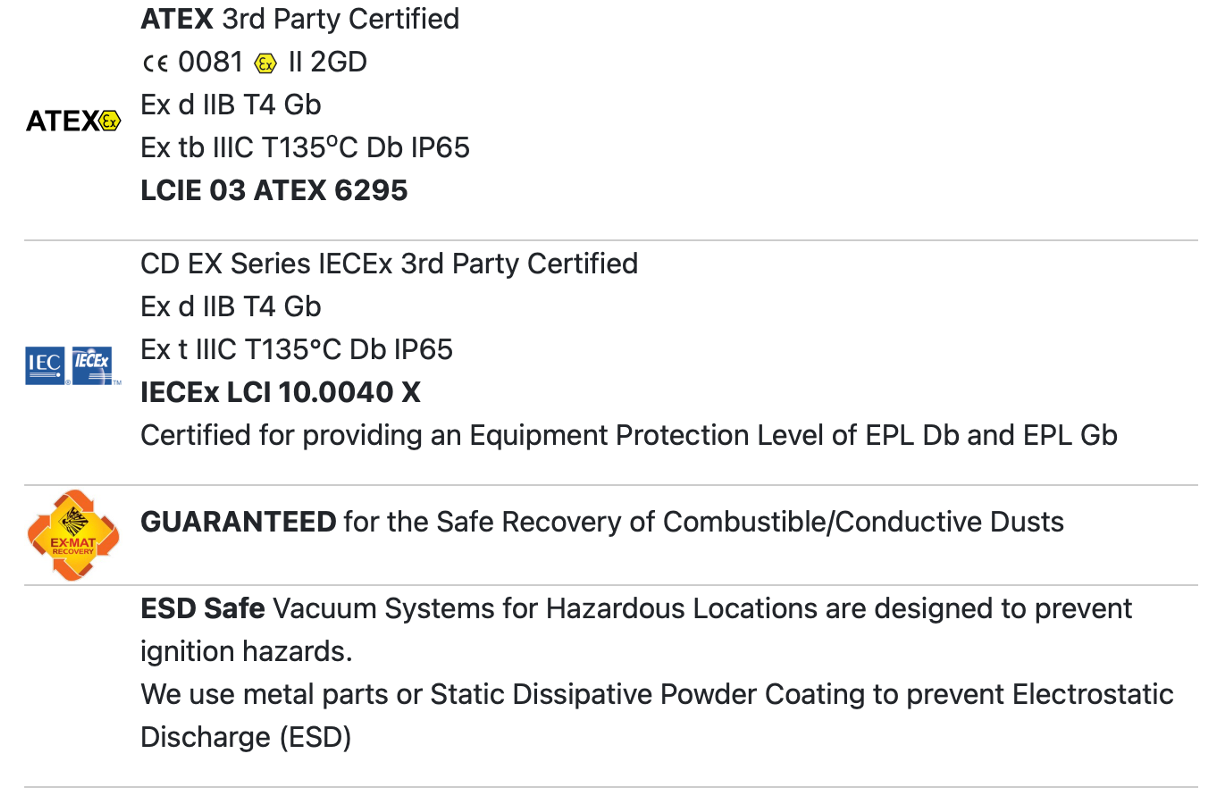1226x804 pixels.
Task: Click the IECEx logo badge
Action: pos(93,365)
